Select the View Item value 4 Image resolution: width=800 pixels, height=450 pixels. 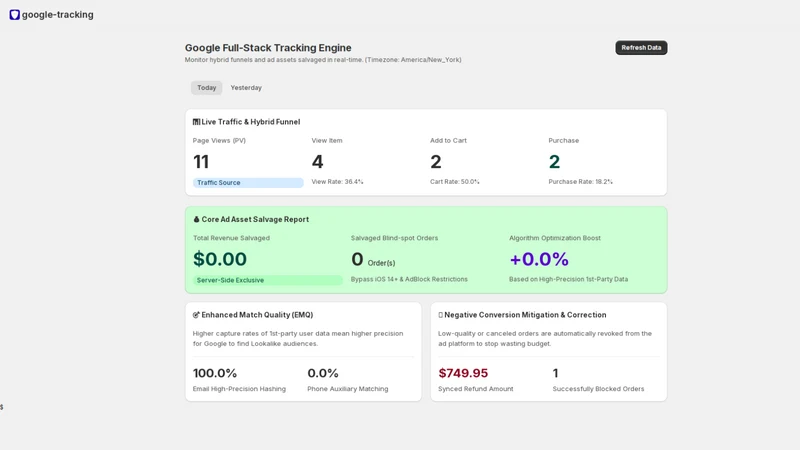pyautogui.click(x=317, y=162)
